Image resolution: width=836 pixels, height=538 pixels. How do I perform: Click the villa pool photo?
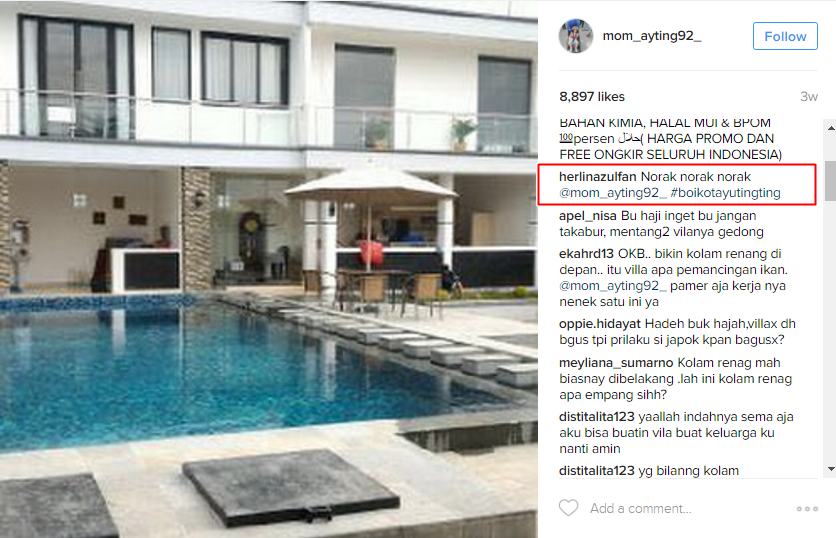[x=269, y=269]
